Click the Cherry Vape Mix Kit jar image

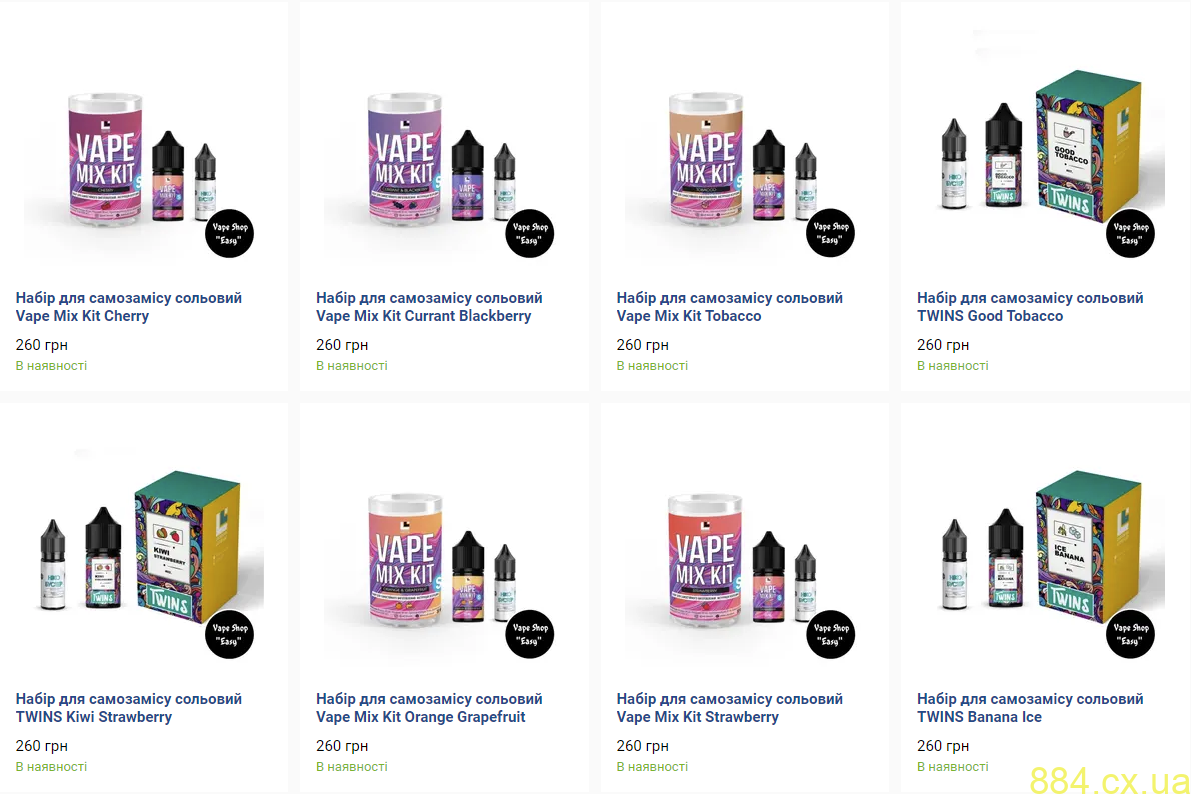[x=104, y=158]
